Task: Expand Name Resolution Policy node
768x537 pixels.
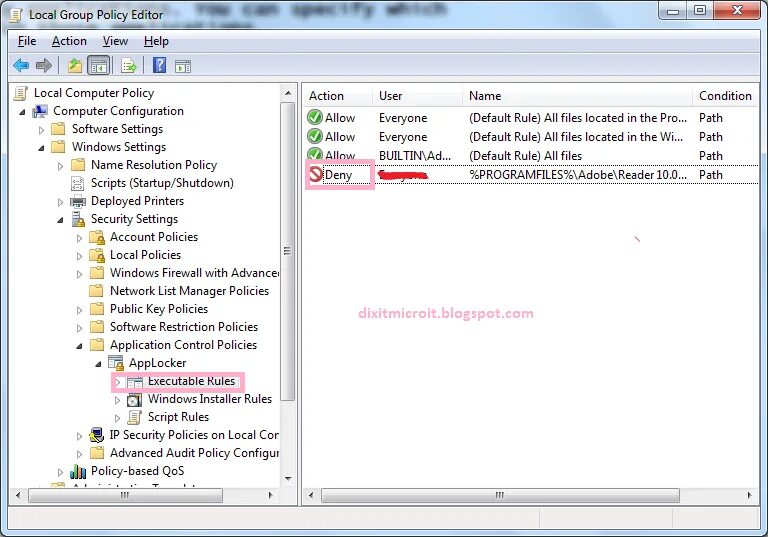Action: (x=60, y=166)
